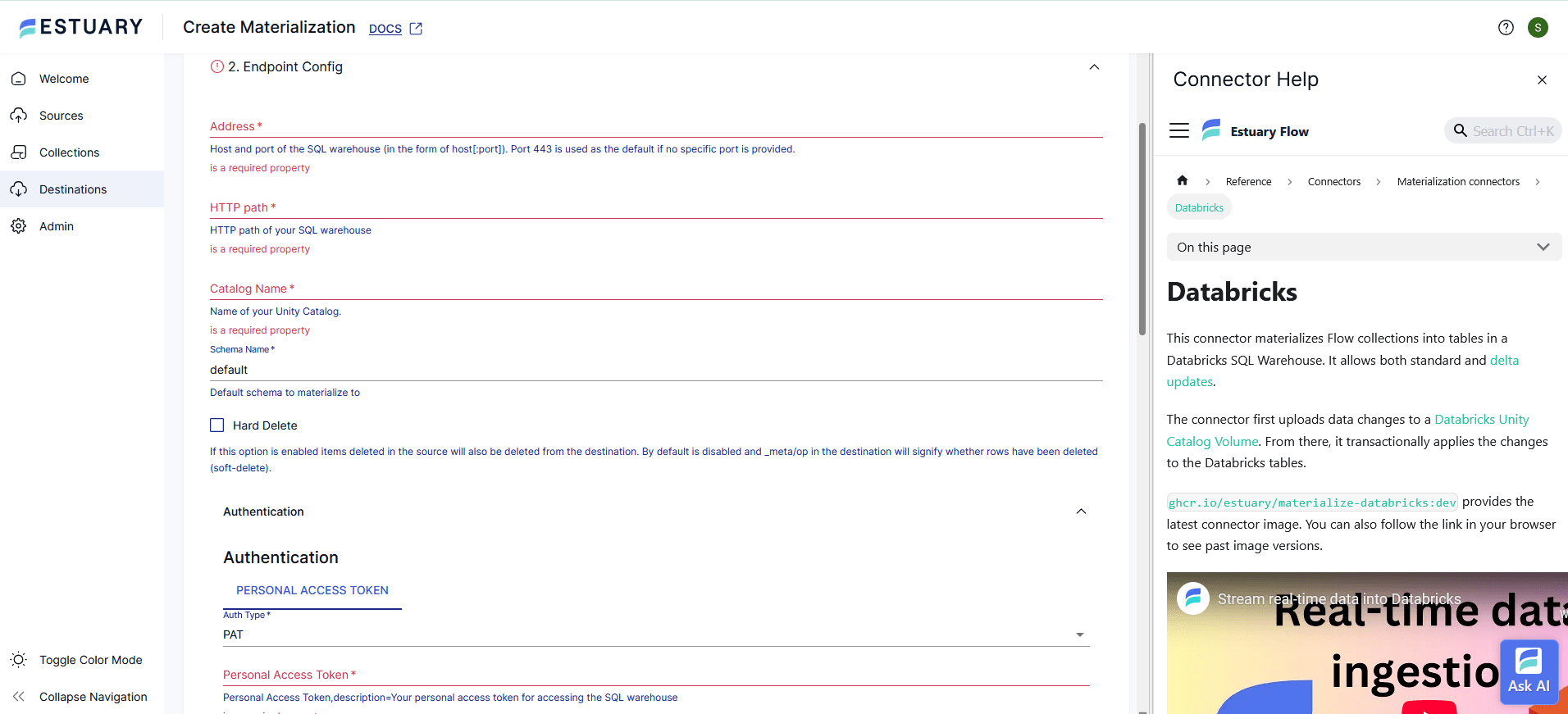This screenshot has width=1568, height=714.
Task: Click the Welcome home icon in sidebar
Action: click(x=19, y=79)
